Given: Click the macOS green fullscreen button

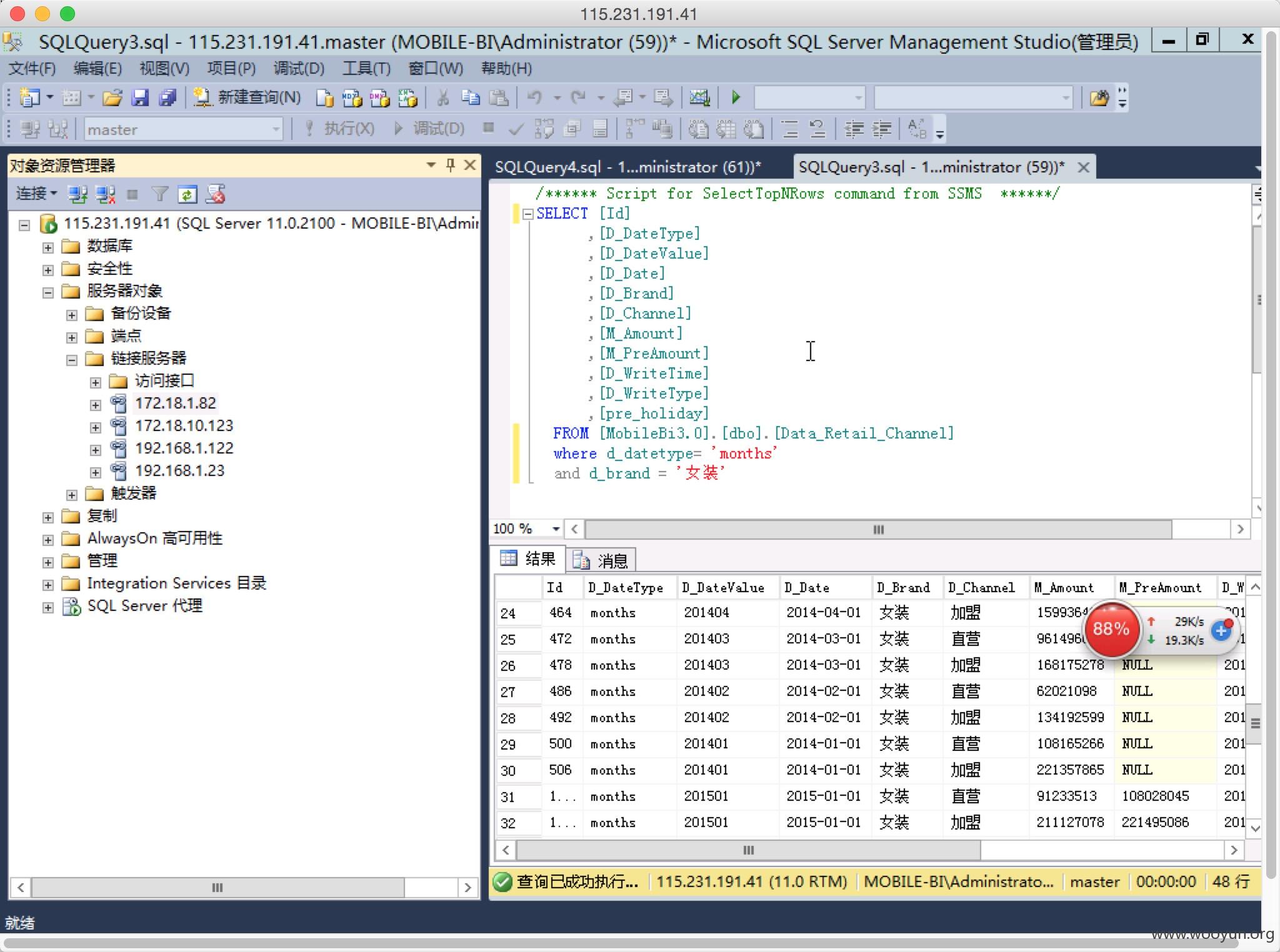Looking at the screenshot, I should pyautogui.click(x=67, y=14).
